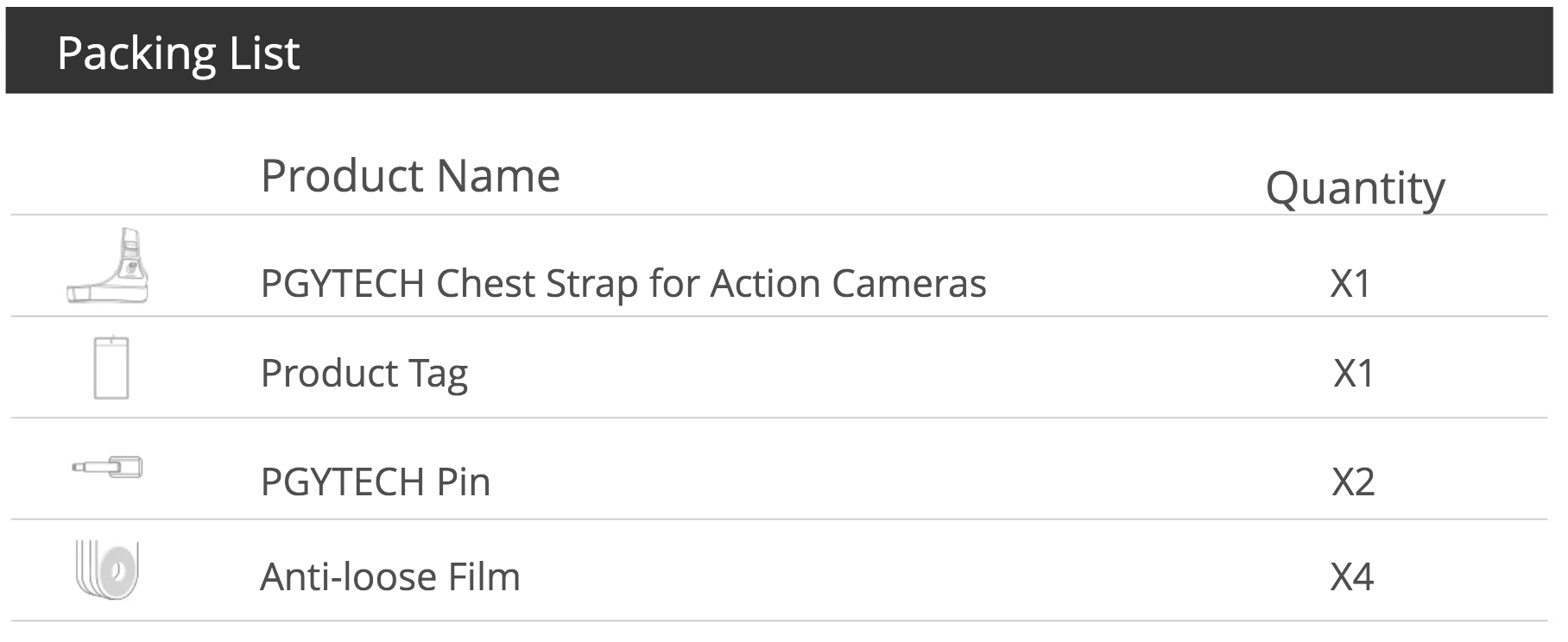Click the X1 quantity for Product Tag

pyautogui.click(x=1354, y=374)
